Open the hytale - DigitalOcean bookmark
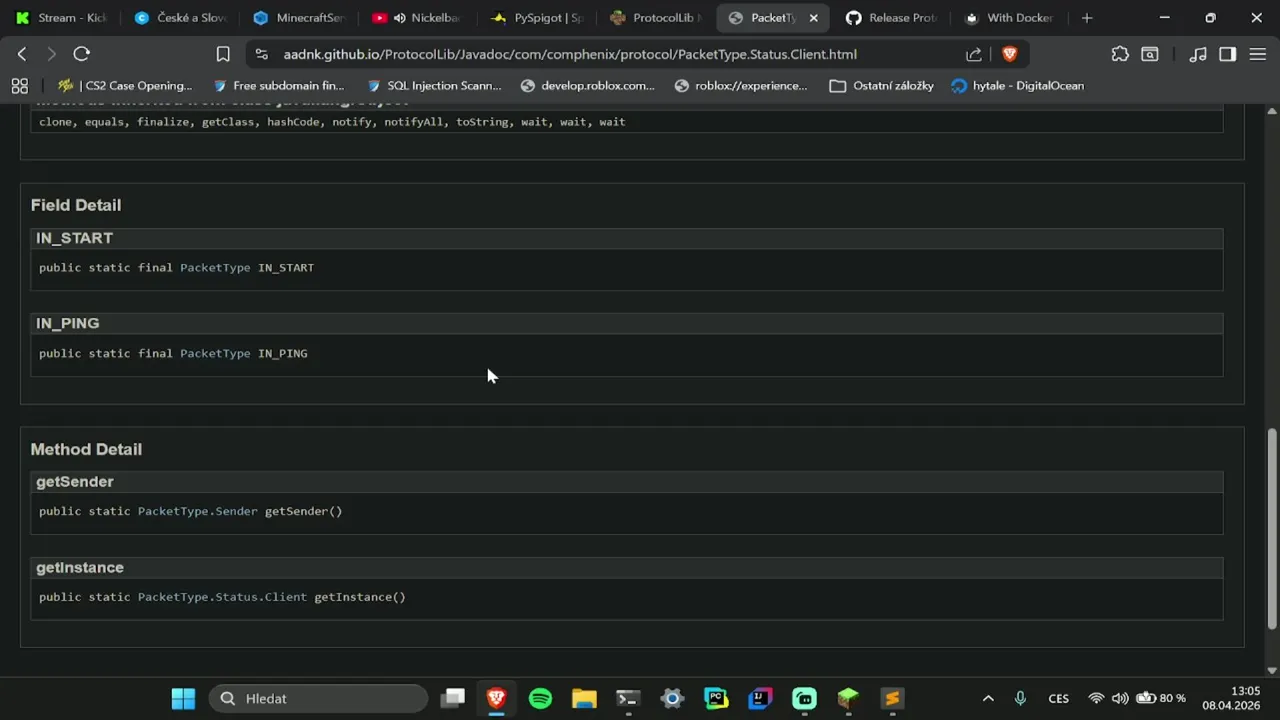 click(1017, 86)
